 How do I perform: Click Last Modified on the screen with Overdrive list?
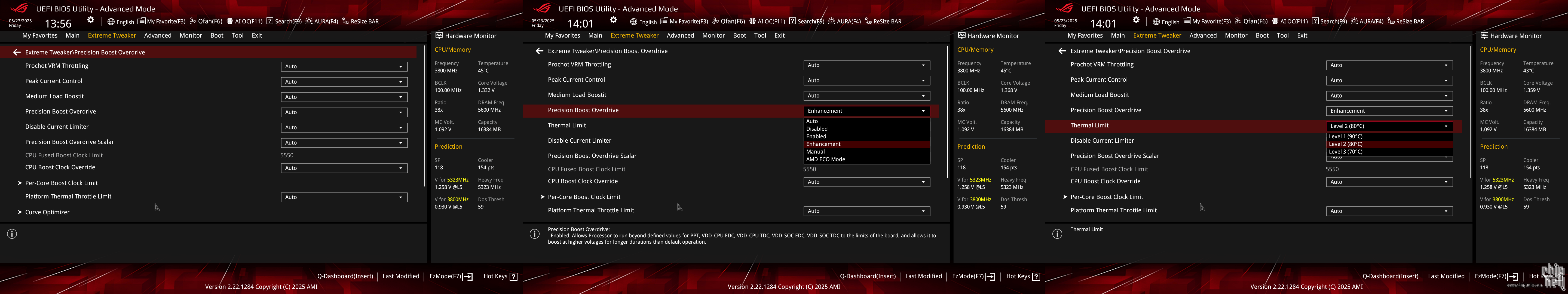pos(923,276)
